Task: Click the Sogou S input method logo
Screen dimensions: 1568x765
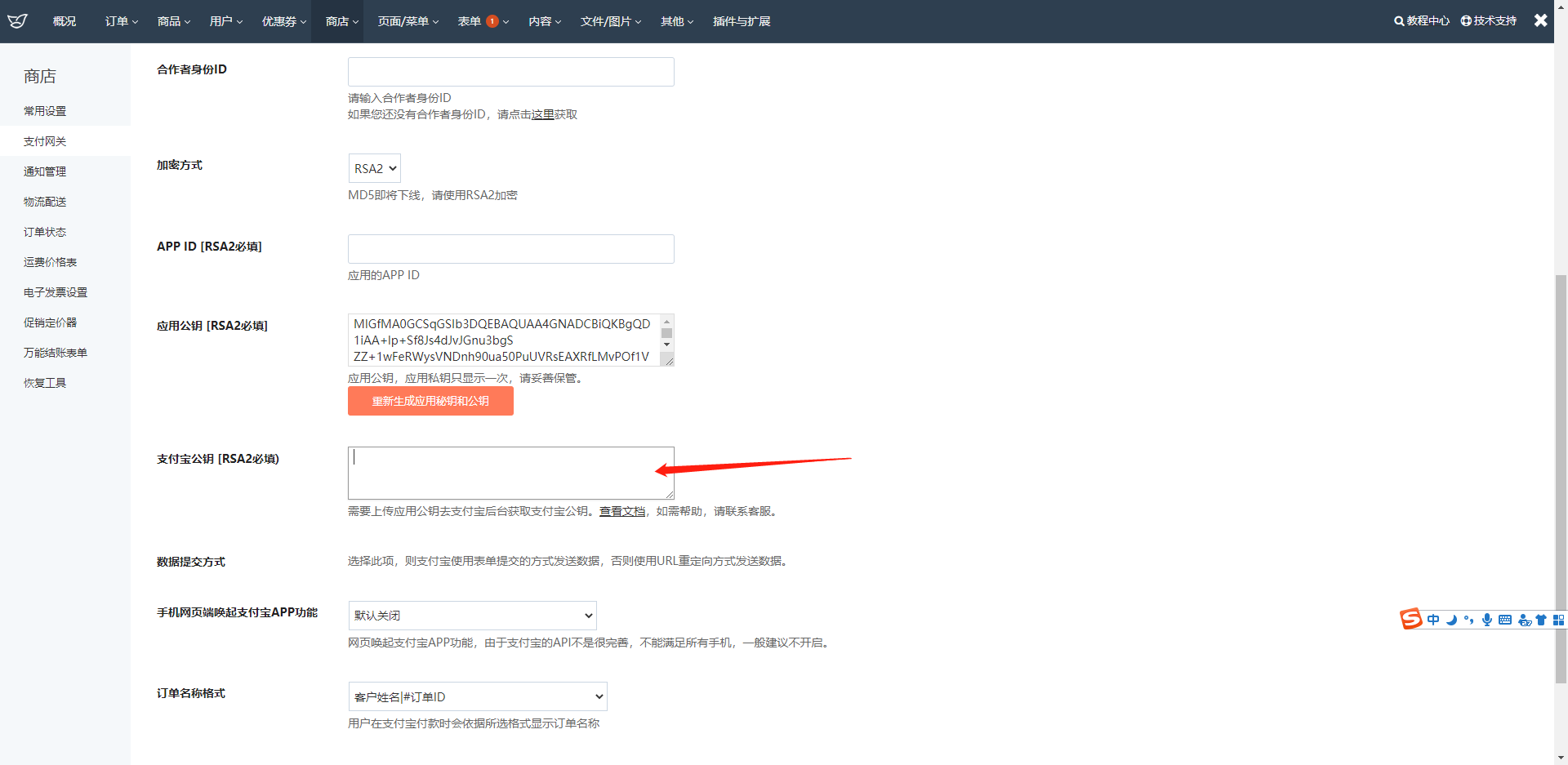Action: pyautogui.click(x=1410, y=620)
